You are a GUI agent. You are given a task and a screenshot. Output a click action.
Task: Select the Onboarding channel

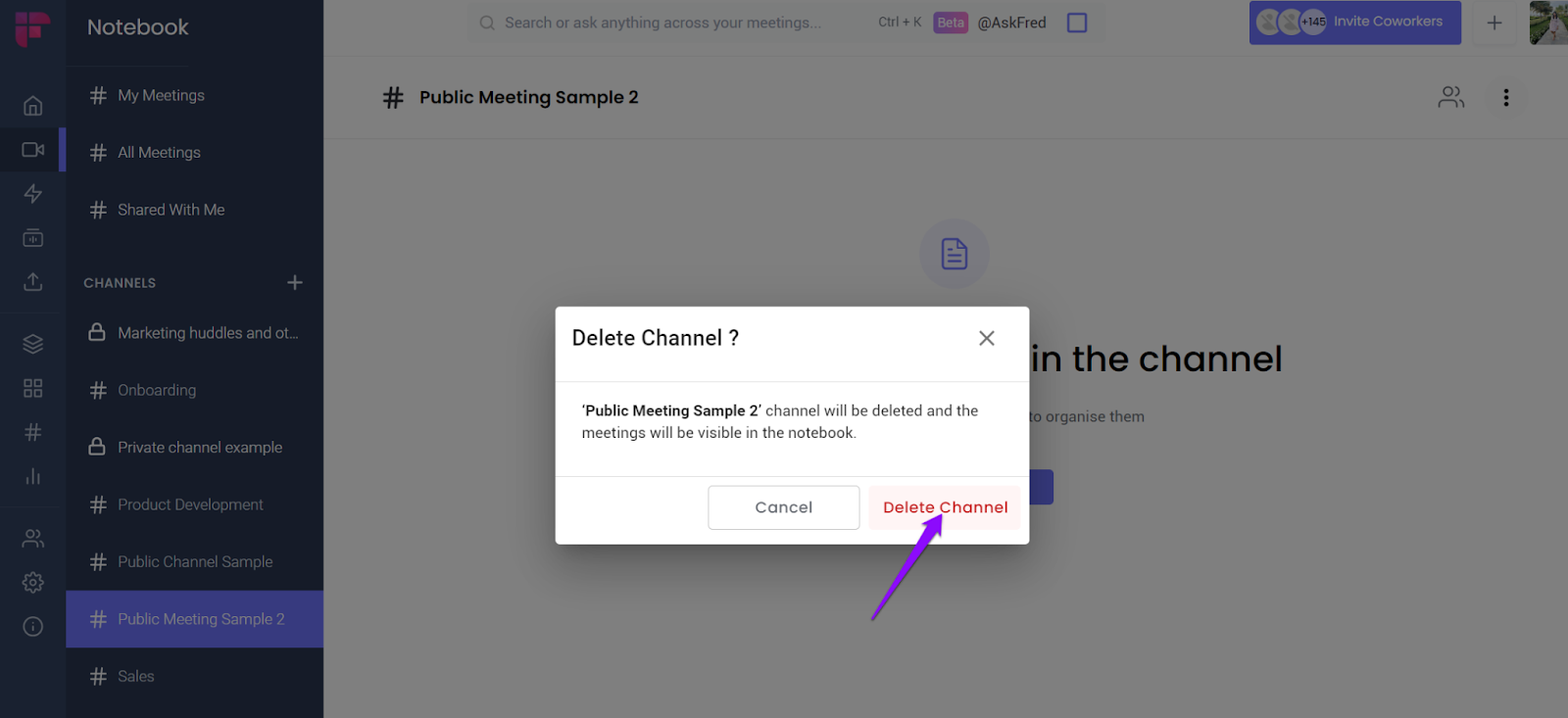point(194,390)
